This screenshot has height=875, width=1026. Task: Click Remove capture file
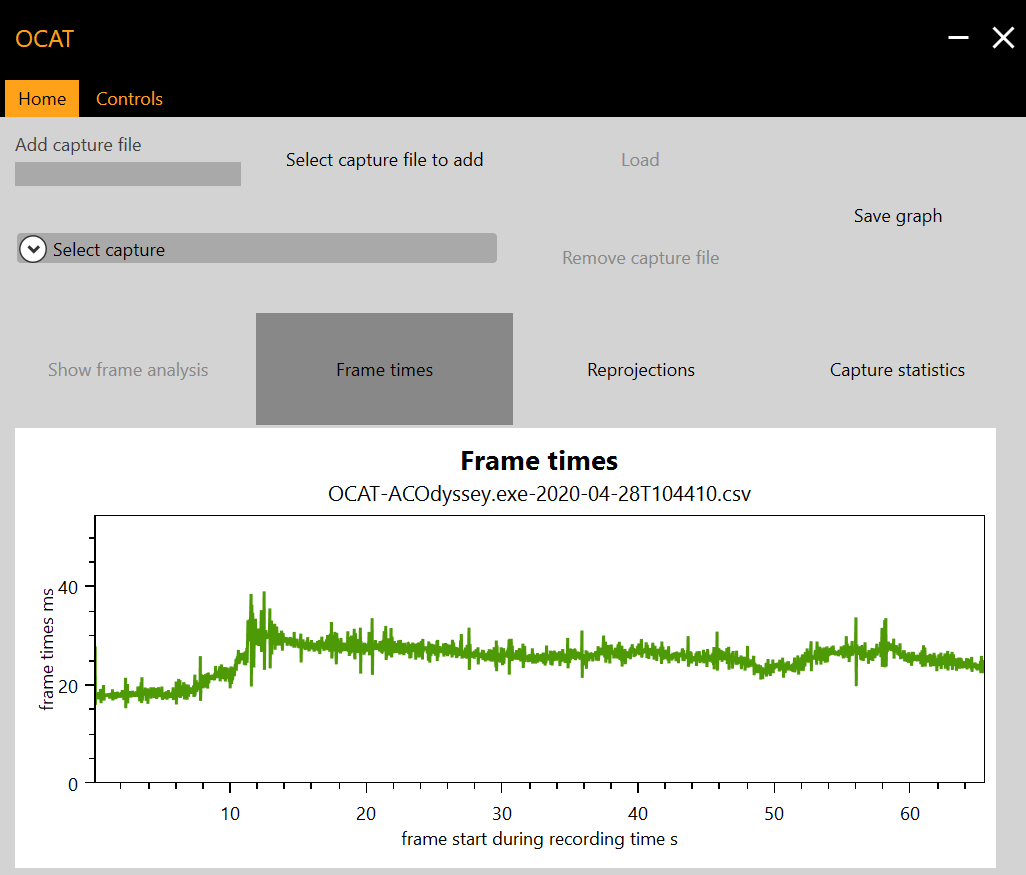click(640, 258)
